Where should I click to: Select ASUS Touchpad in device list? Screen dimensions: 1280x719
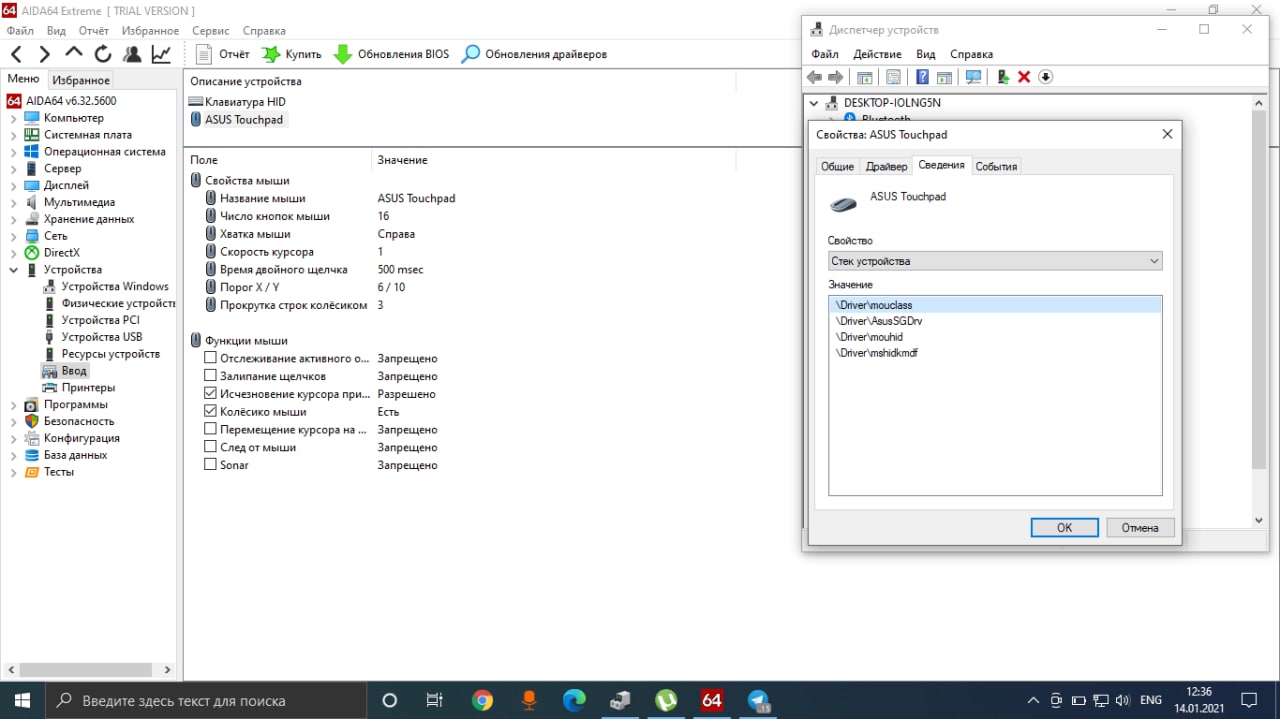tap(236, 119)
